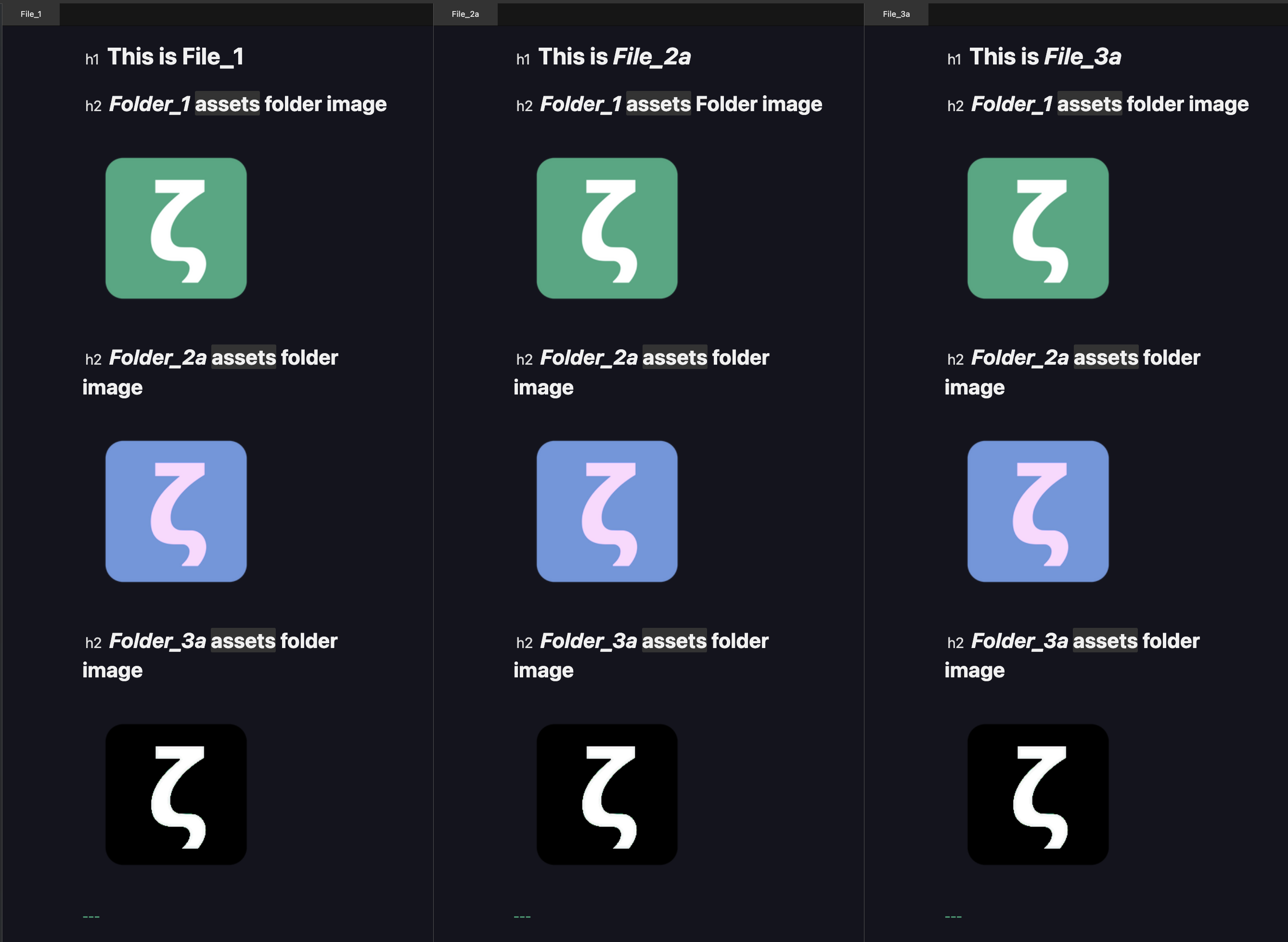Click the heading Folder_3a assets folder image in File_1
The width and height of the screenshot is (1288, 942).
pos(210,655)
